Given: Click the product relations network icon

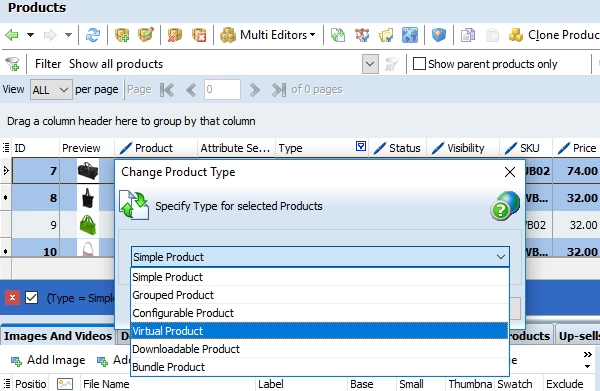Looking at the screenshot, I should (362, 35).
